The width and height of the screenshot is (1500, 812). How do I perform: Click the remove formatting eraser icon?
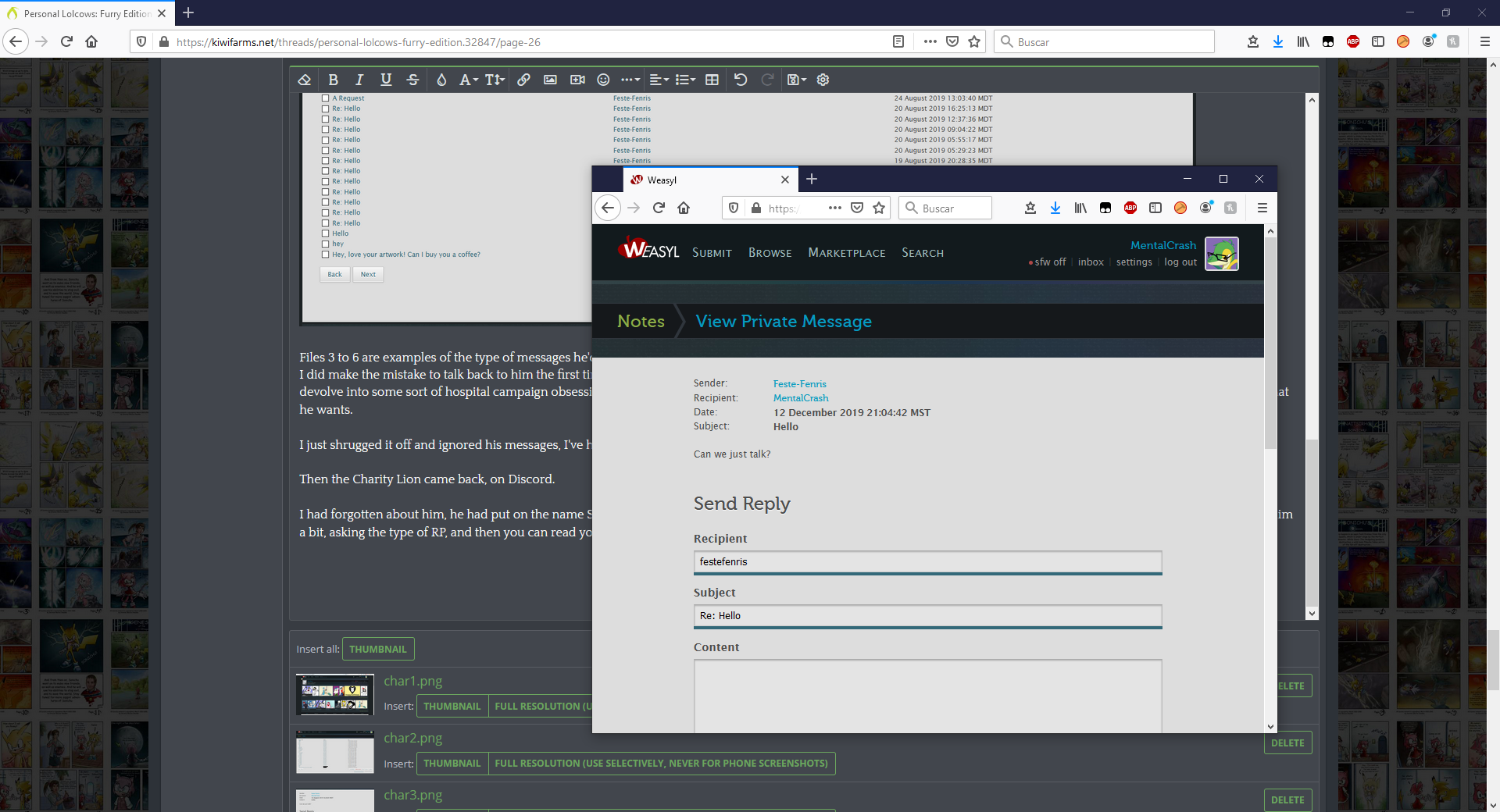click(305, 80)
